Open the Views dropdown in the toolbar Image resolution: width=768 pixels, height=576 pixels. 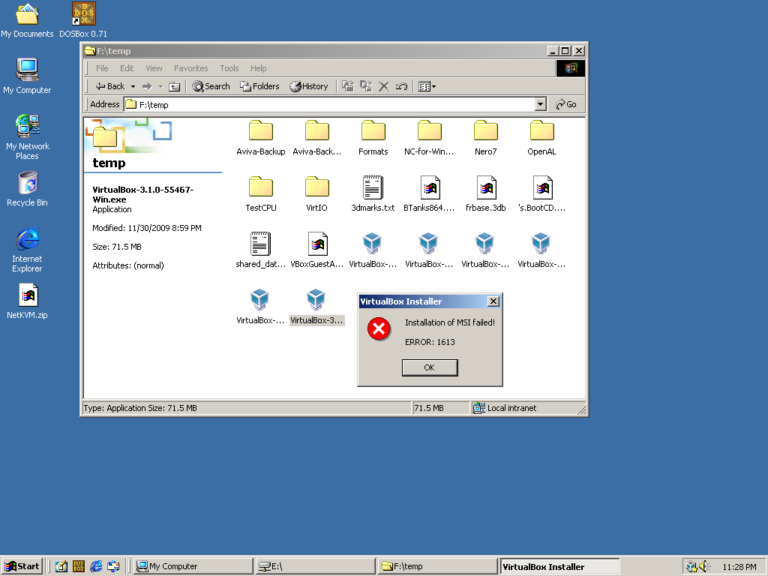tap(427, 87)
